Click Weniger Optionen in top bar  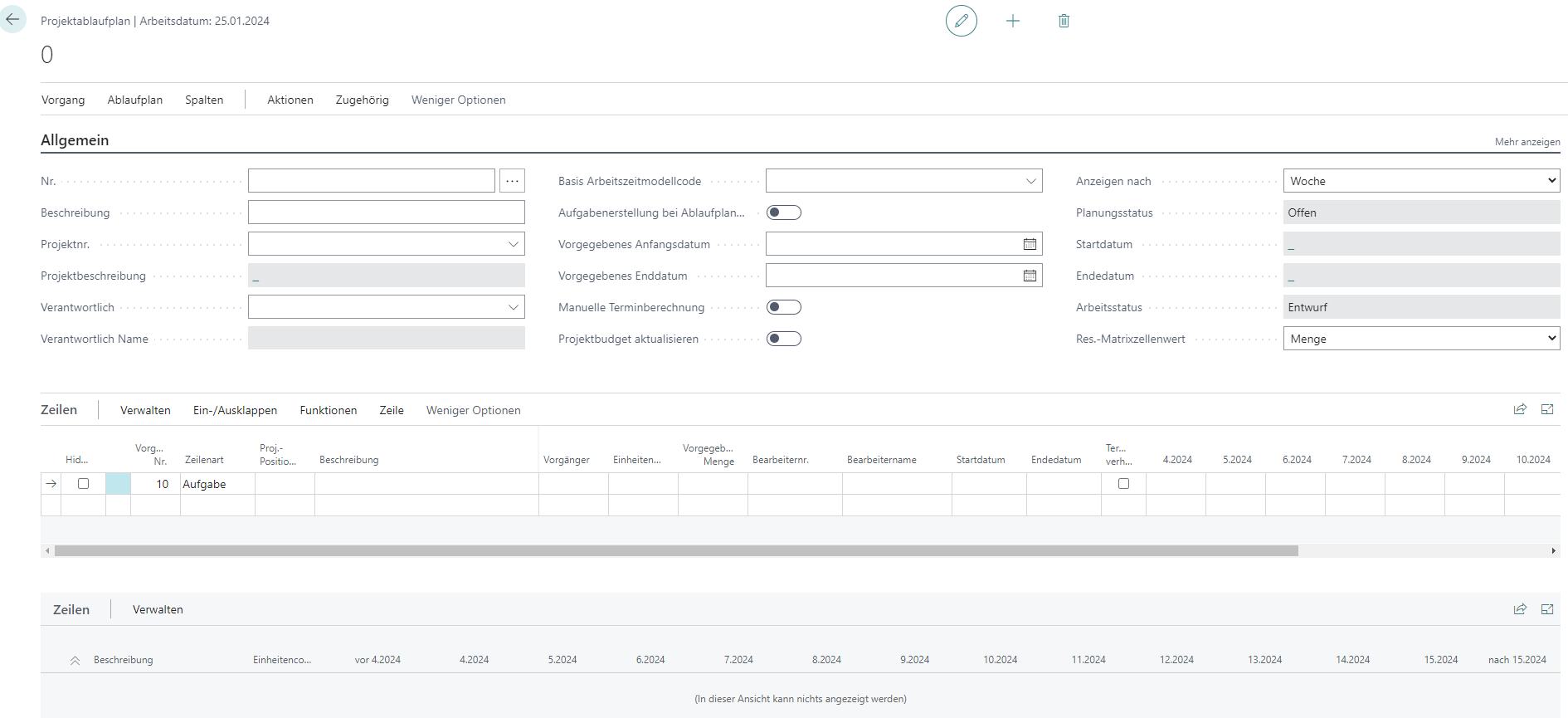pyautogui.click(x=459, y=100)
